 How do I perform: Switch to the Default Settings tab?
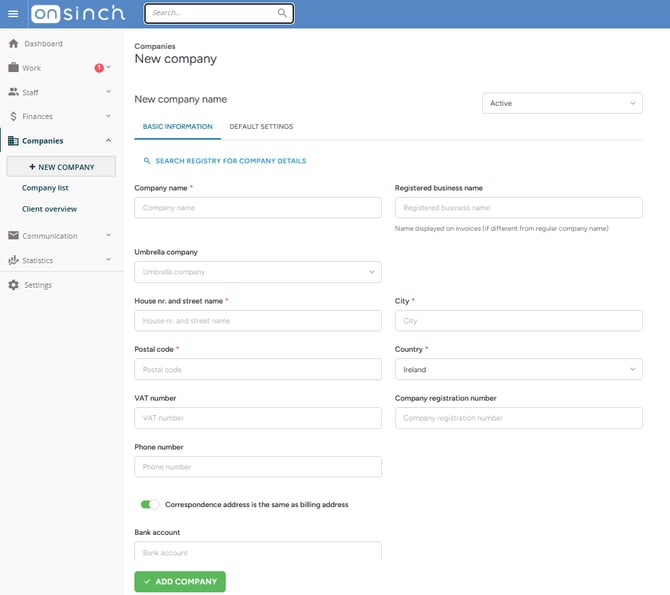pos(261,127)
